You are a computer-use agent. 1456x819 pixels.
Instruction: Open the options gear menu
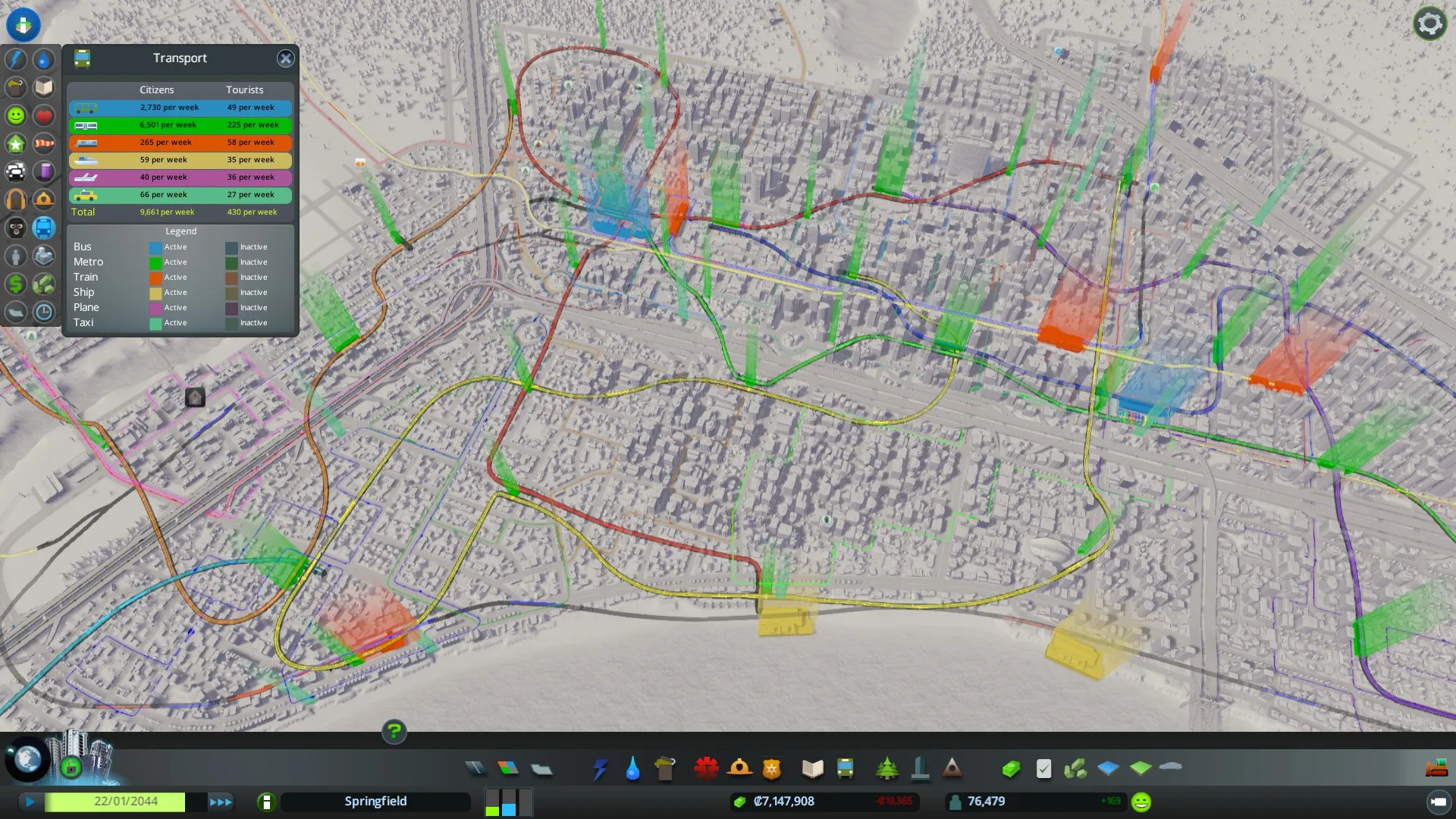[x=1429, y=24]
